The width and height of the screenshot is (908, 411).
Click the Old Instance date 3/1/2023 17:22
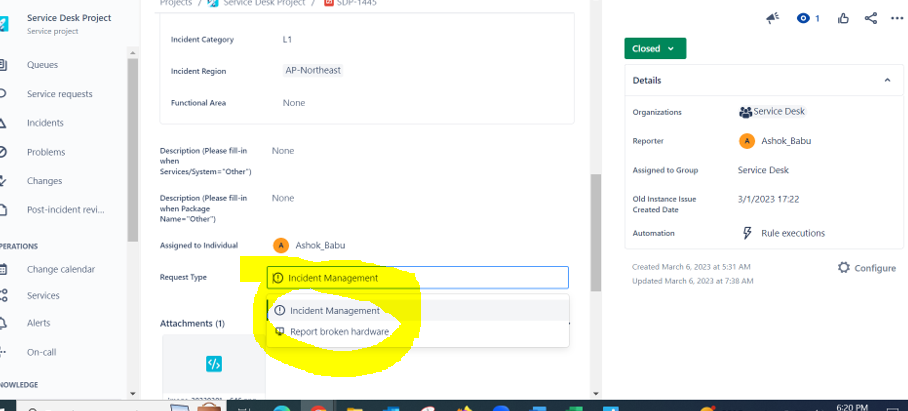click(x=768, y=199)
